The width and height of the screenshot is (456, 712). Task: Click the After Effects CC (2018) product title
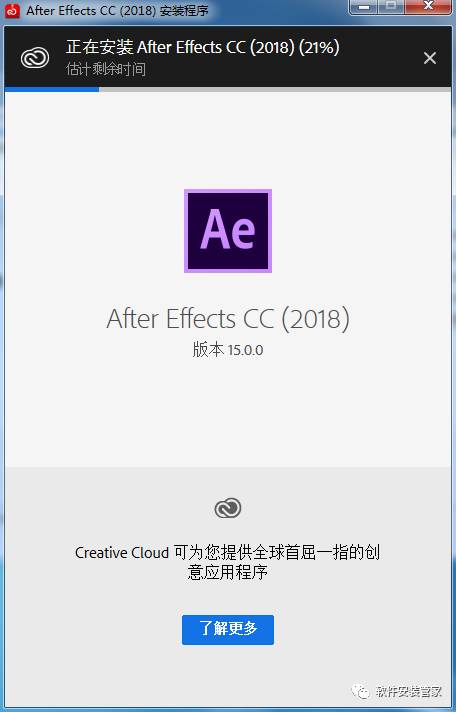[228, 319]
